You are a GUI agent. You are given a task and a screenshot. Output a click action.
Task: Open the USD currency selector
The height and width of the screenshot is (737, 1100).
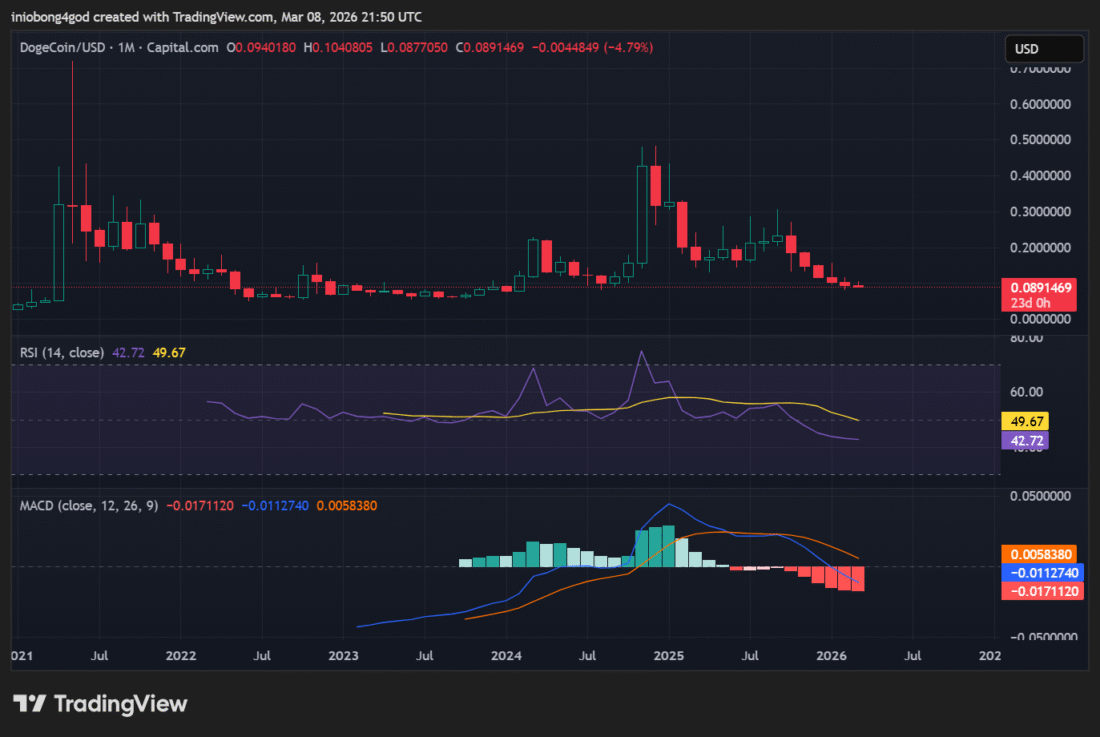pos(1043,47)
